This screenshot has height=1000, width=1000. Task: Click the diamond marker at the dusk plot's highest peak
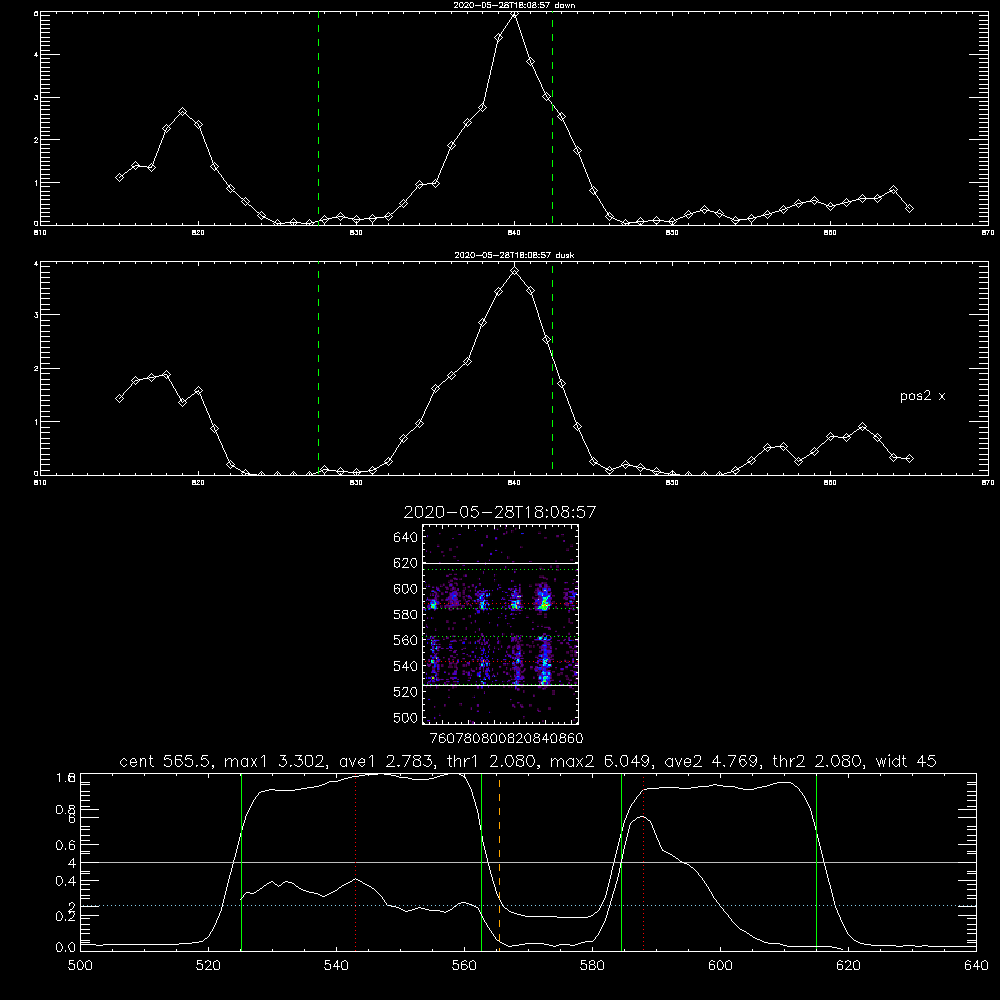(x=515, y=271)
